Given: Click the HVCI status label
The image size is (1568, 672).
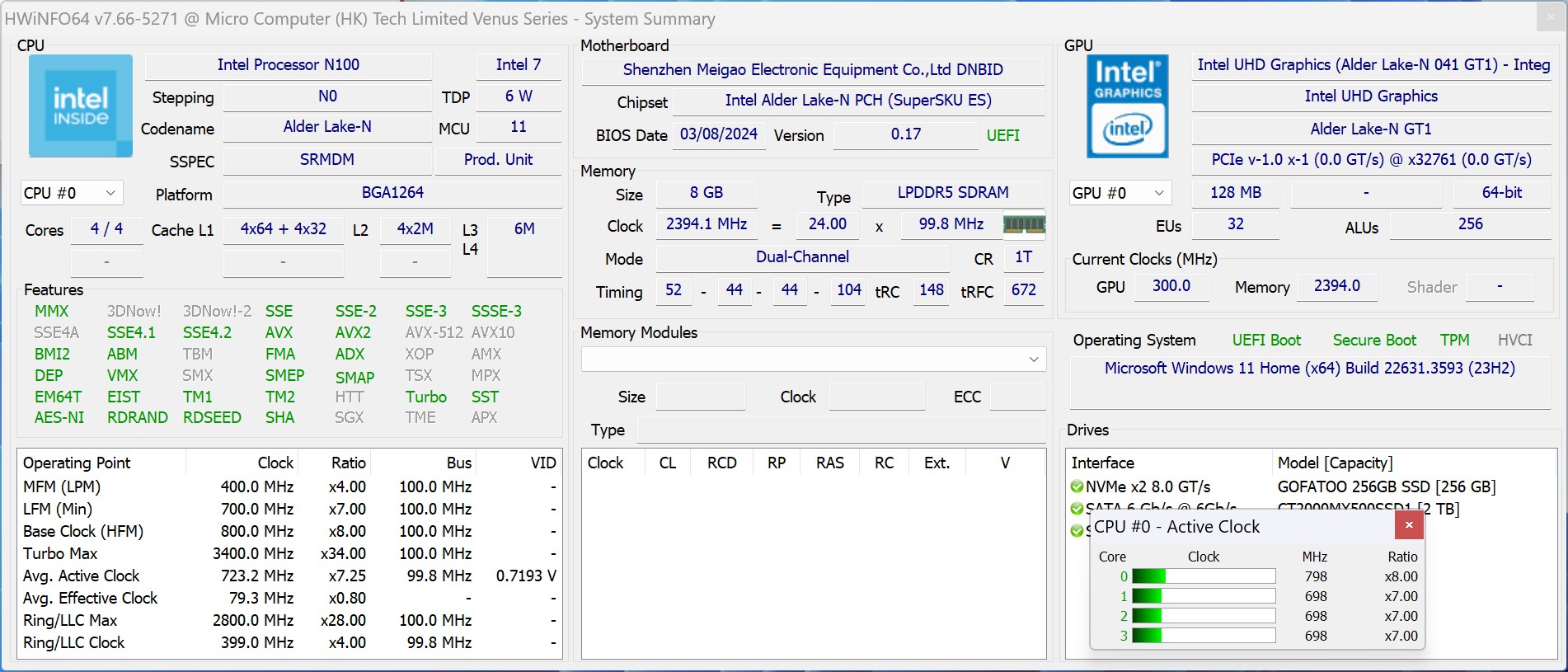Looking at the screenshot, I should [x=1514, y=341].
